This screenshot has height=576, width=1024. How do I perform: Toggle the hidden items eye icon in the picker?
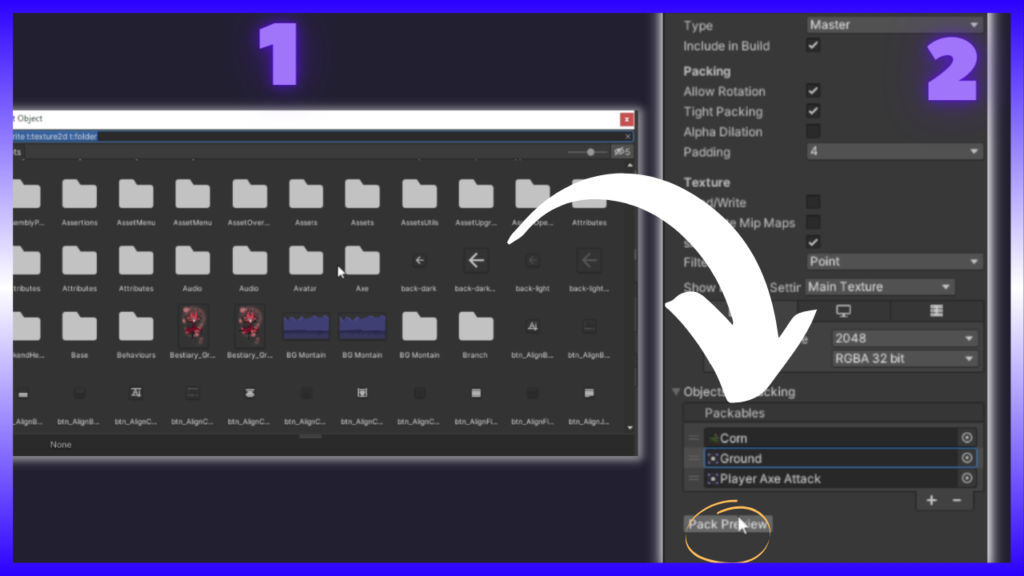click(621, 152)
